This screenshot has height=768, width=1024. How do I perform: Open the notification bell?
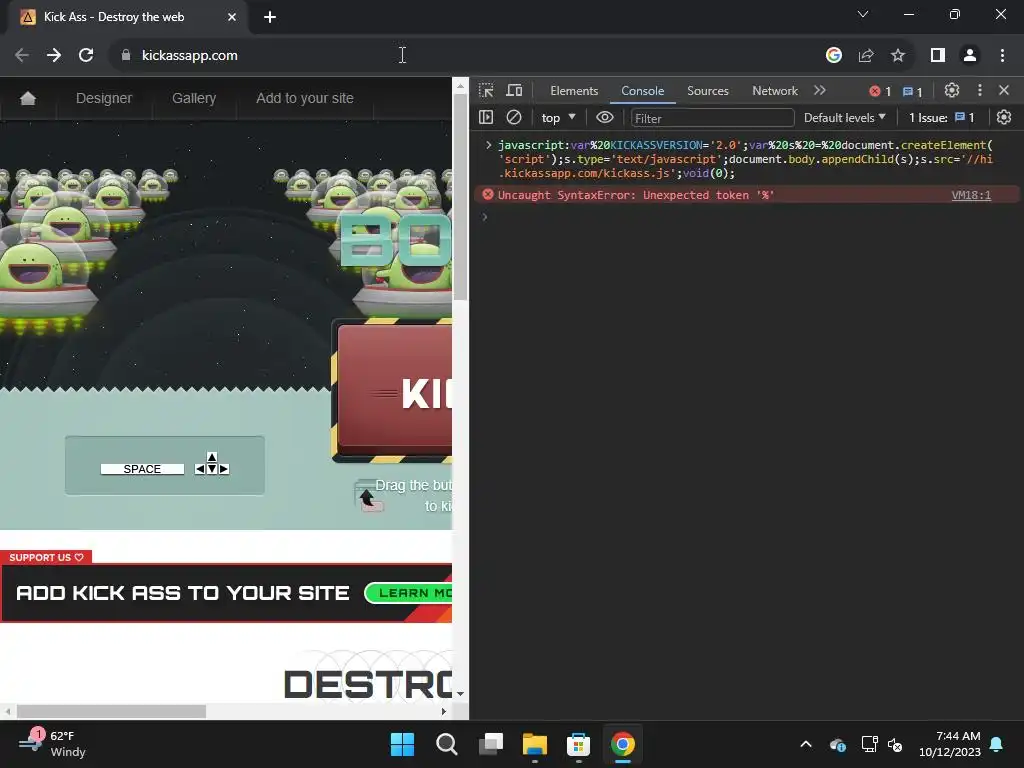[x=997, y=744]
